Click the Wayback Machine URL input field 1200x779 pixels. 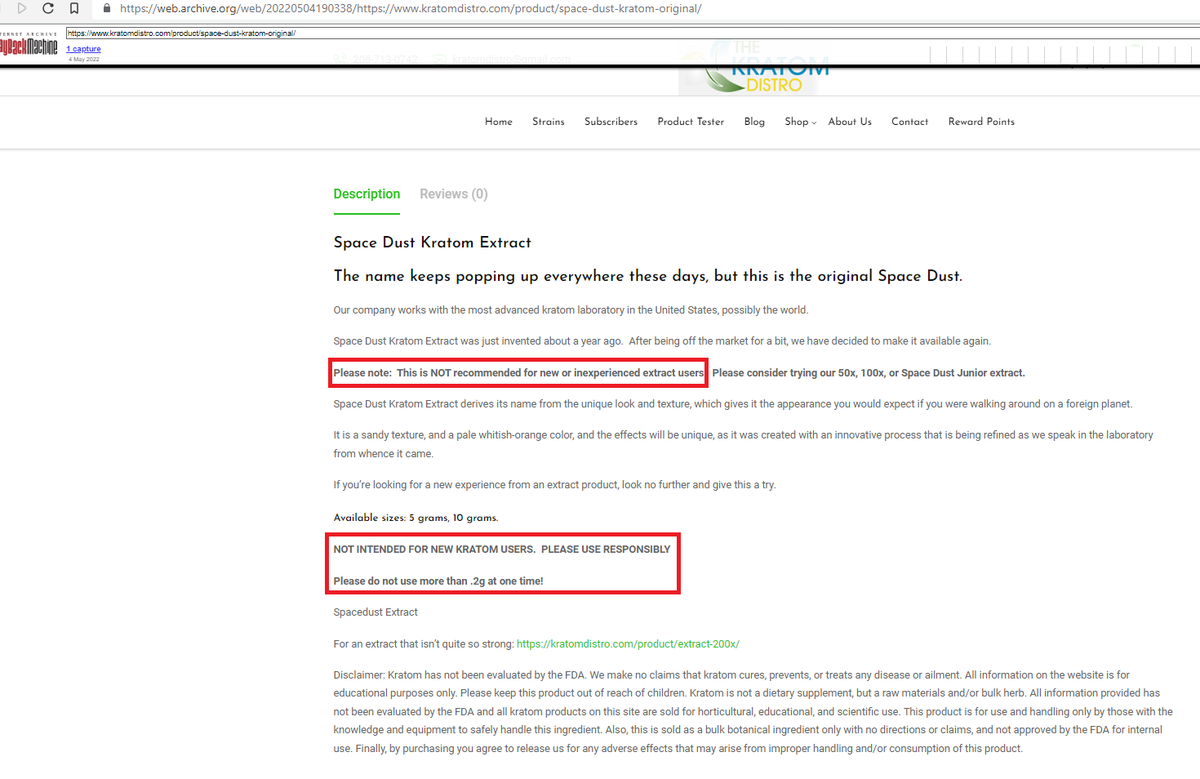click(x=630, y=32)
